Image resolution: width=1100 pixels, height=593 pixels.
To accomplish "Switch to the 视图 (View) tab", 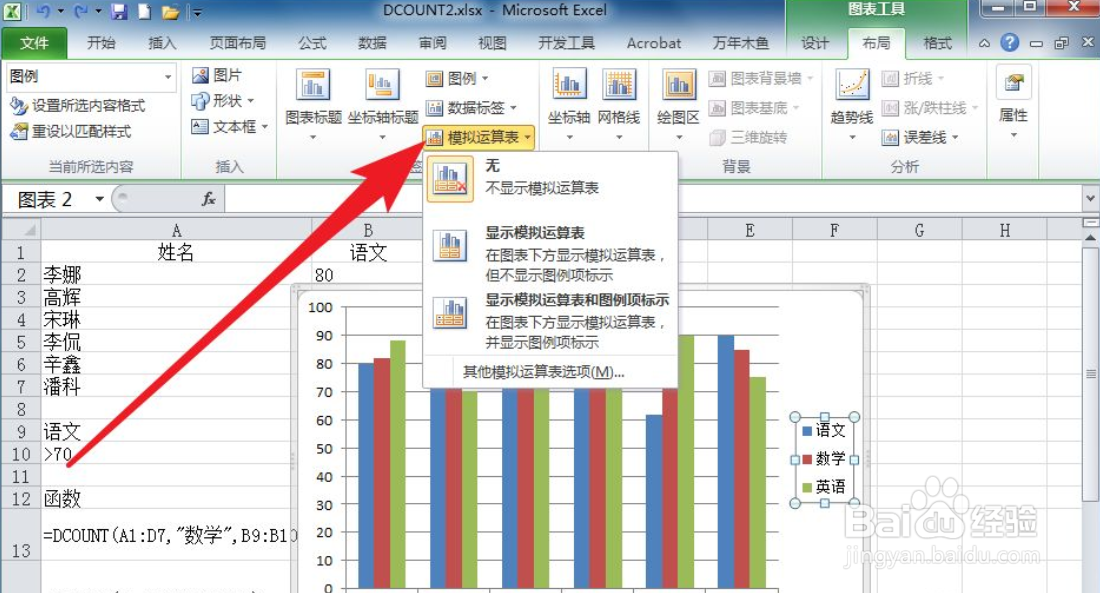I will point(492,44).
